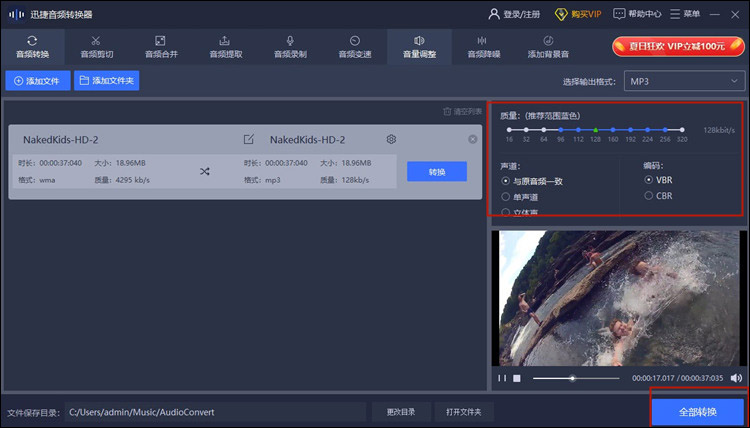Open the 音频录制 audio record tab
The width and height of the screenshot is (750, 428).
tap(290, 47)
